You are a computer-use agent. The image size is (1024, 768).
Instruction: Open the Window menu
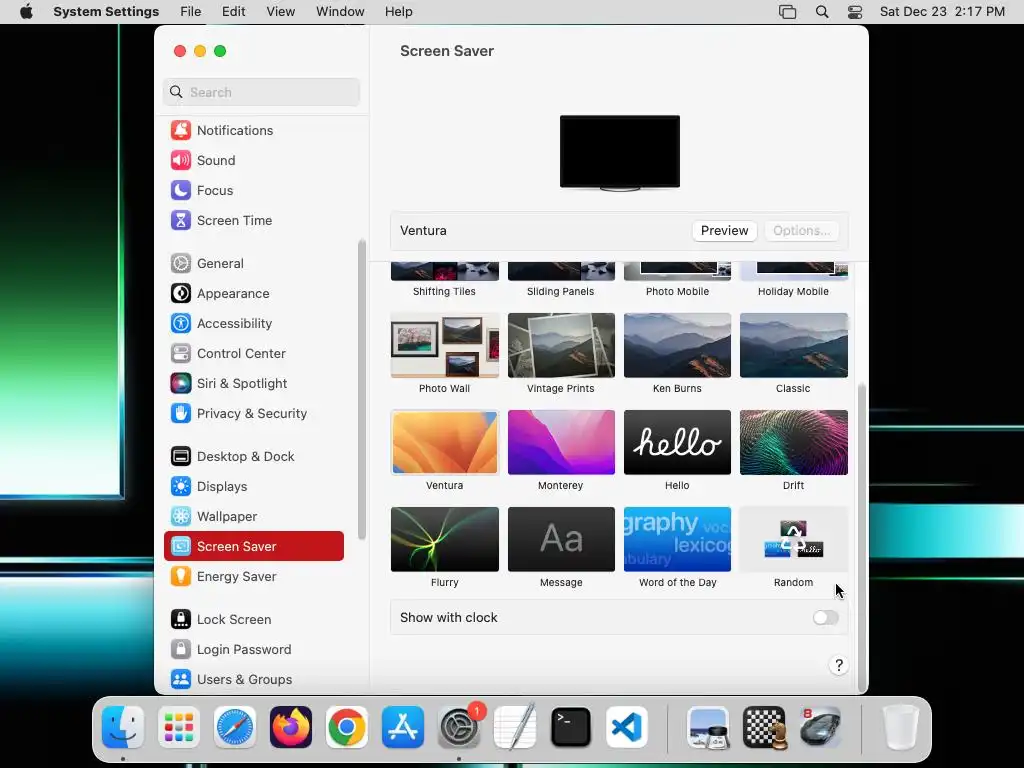340,12
